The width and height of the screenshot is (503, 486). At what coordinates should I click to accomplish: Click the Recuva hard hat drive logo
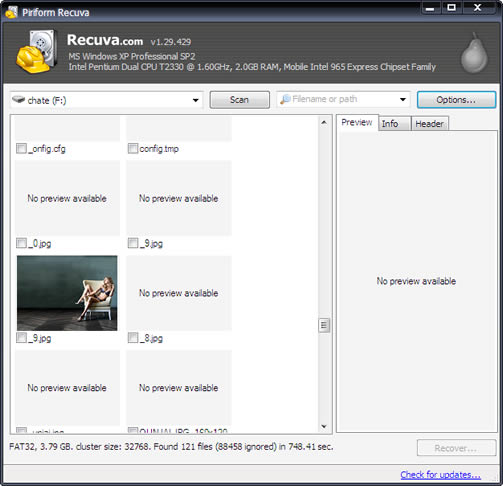(x=36, y=51)
